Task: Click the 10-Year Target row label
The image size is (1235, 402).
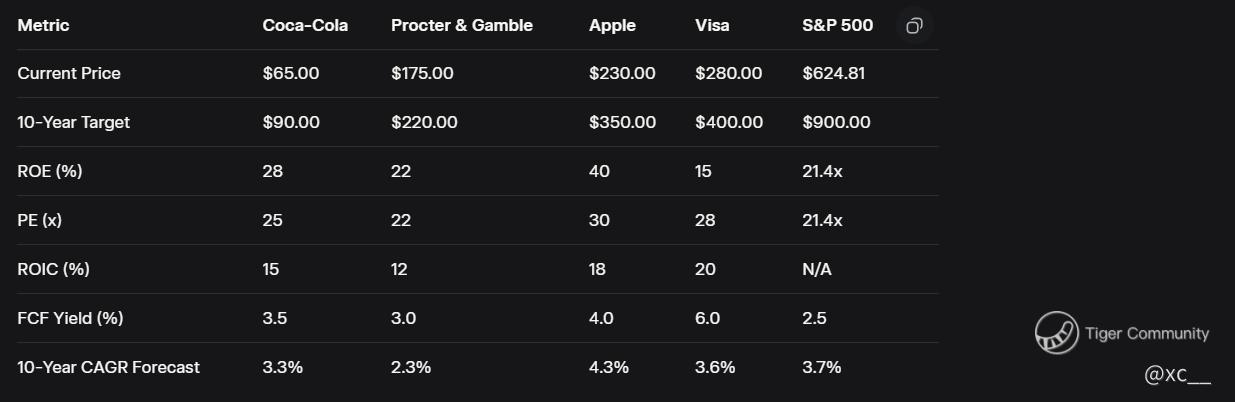Action: coord(74,123)
